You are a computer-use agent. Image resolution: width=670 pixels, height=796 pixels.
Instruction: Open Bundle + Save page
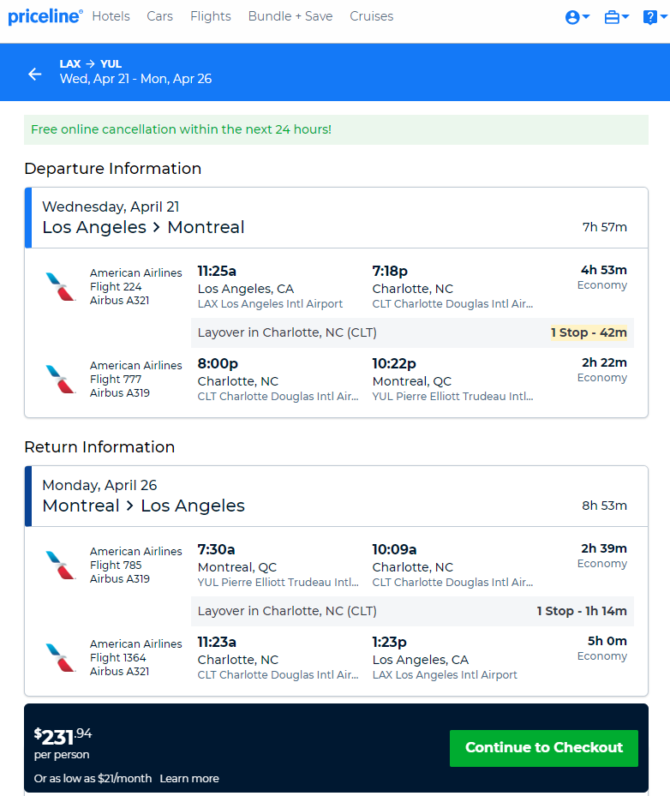pyautogui.click(x=290, y=16)
